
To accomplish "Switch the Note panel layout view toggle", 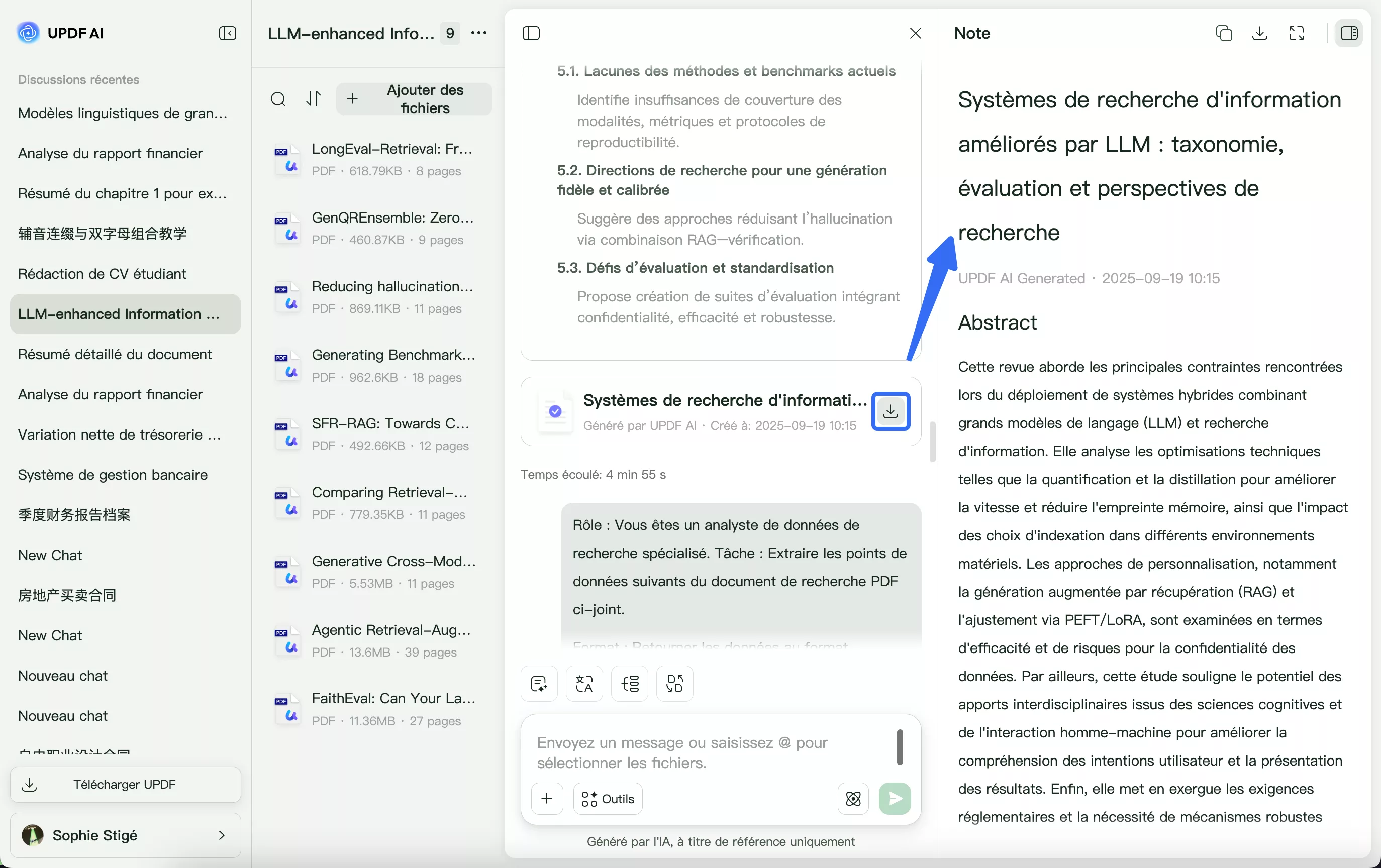I will coord(1349,33).
